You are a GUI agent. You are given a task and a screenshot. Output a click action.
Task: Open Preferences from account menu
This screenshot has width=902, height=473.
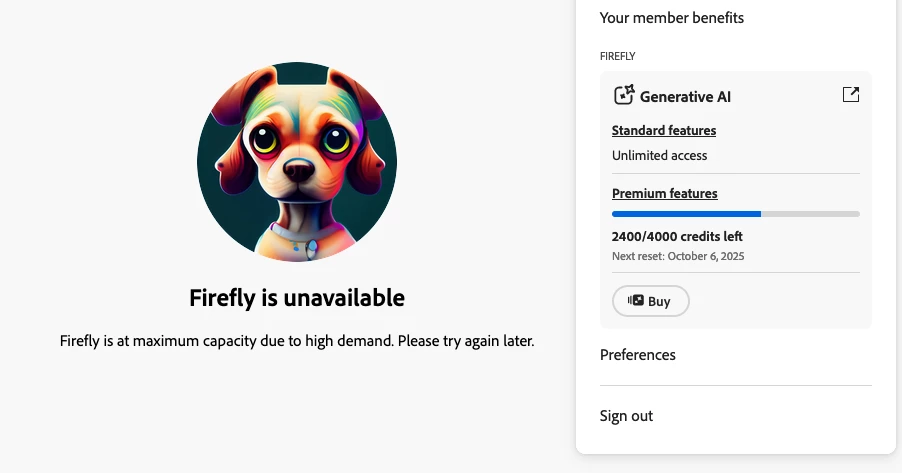[637, 354]
